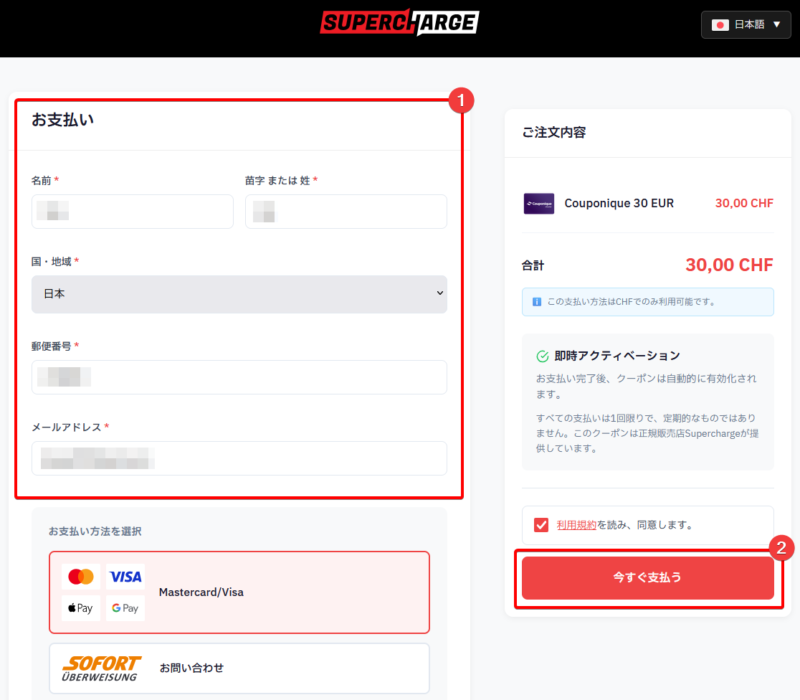Click the SOFORT Überweisung logo
The image size is (800, 700).
(101, 667)
